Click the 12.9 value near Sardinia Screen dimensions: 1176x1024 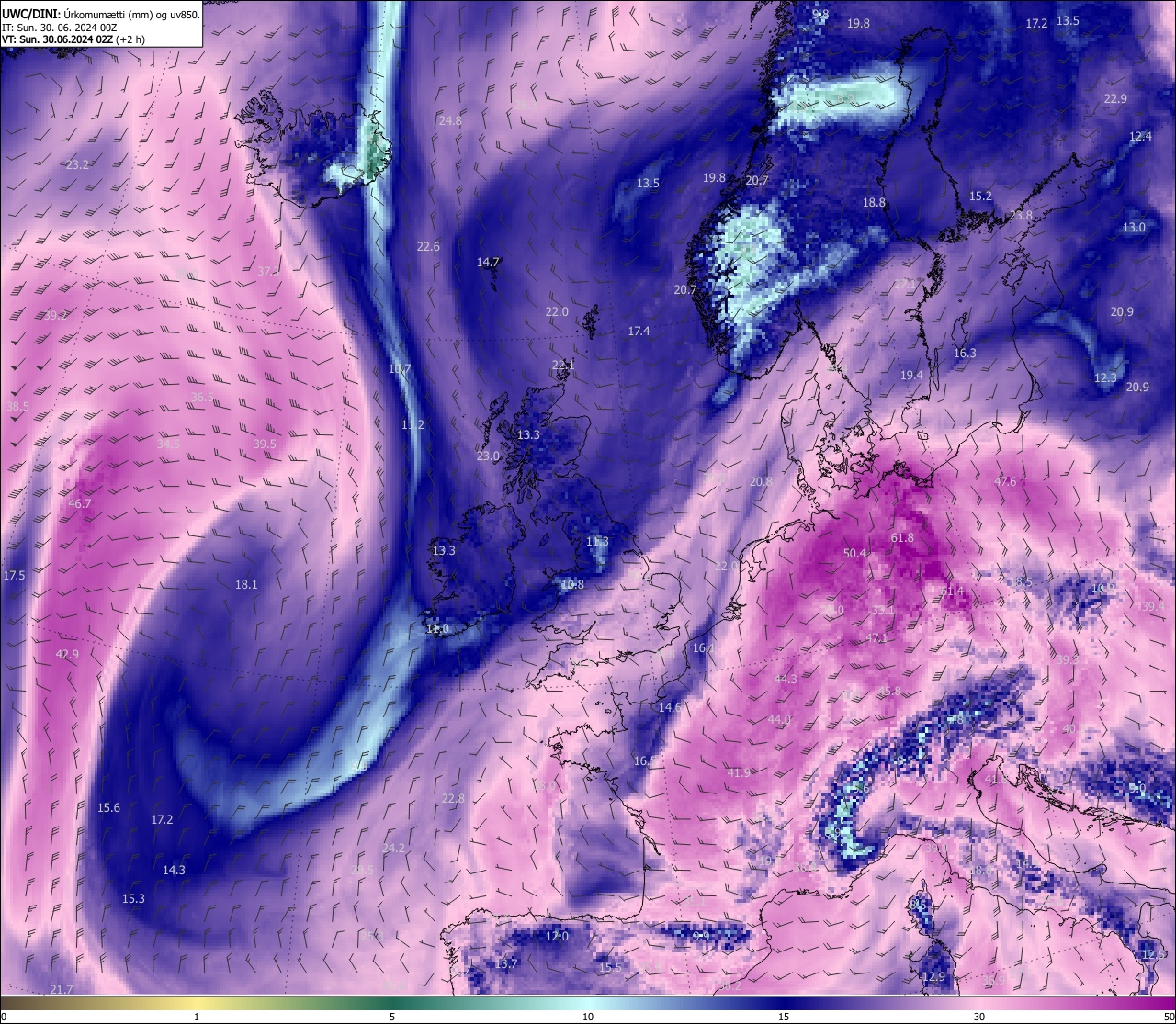click(933, 977)
